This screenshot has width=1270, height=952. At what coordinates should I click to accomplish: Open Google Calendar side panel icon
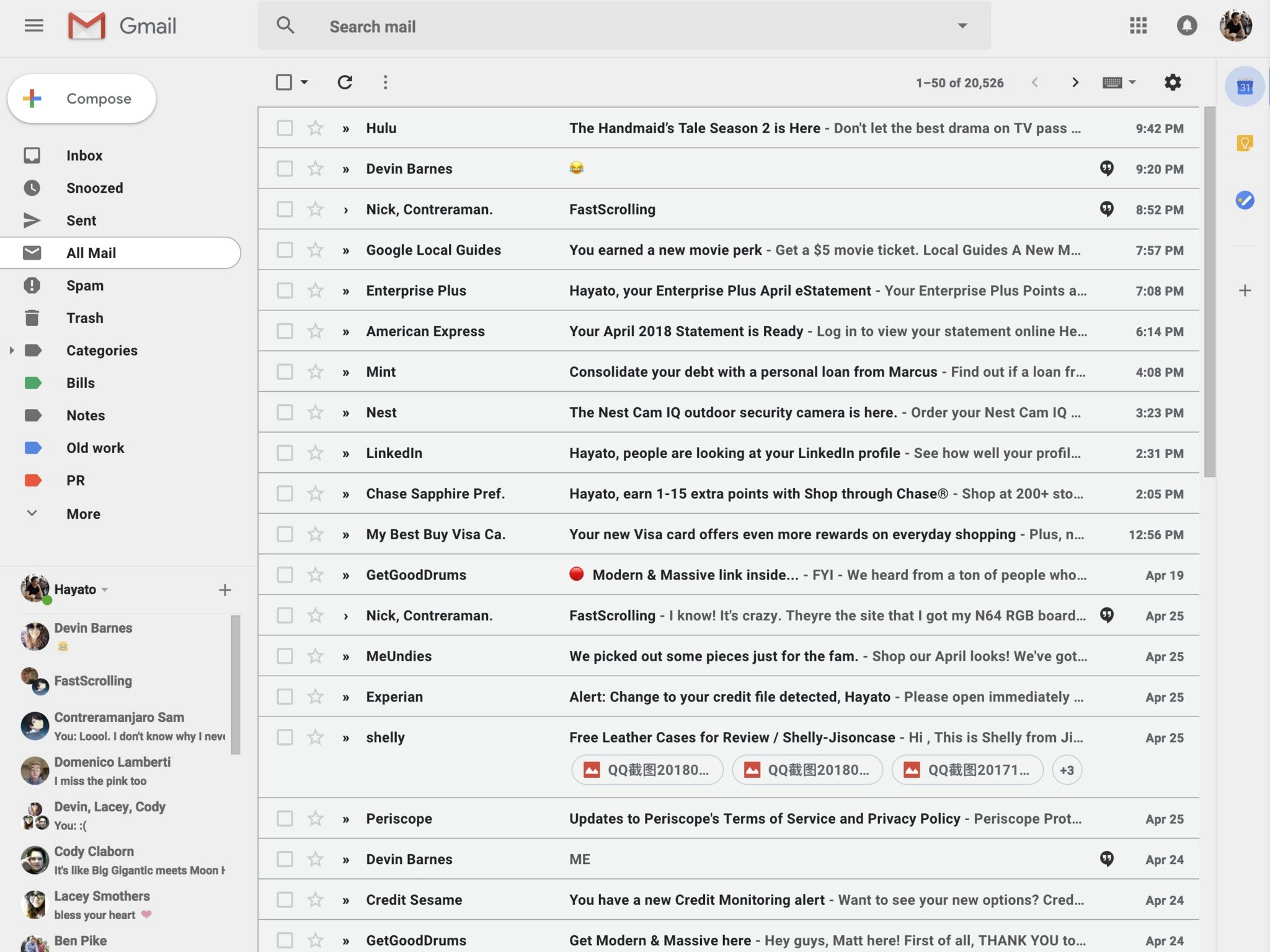click(x=1244, y=87)
